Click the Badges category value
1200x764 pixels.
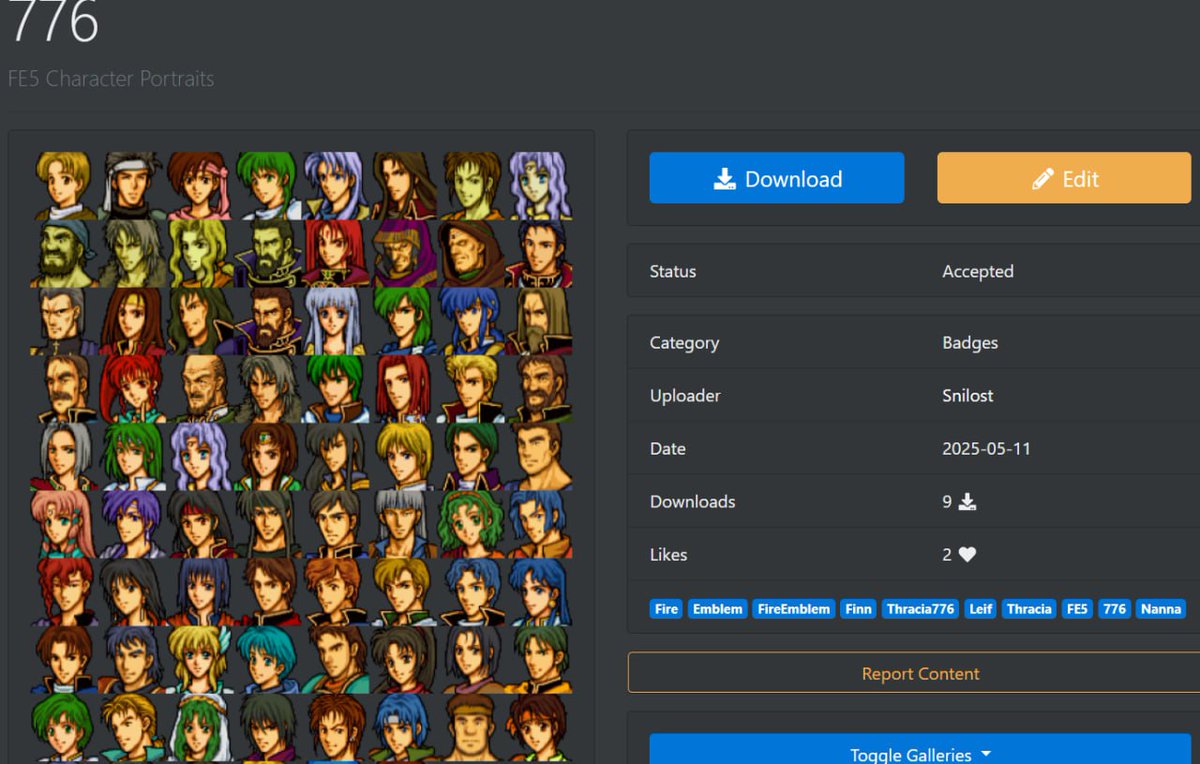click(x=970, y=342)
